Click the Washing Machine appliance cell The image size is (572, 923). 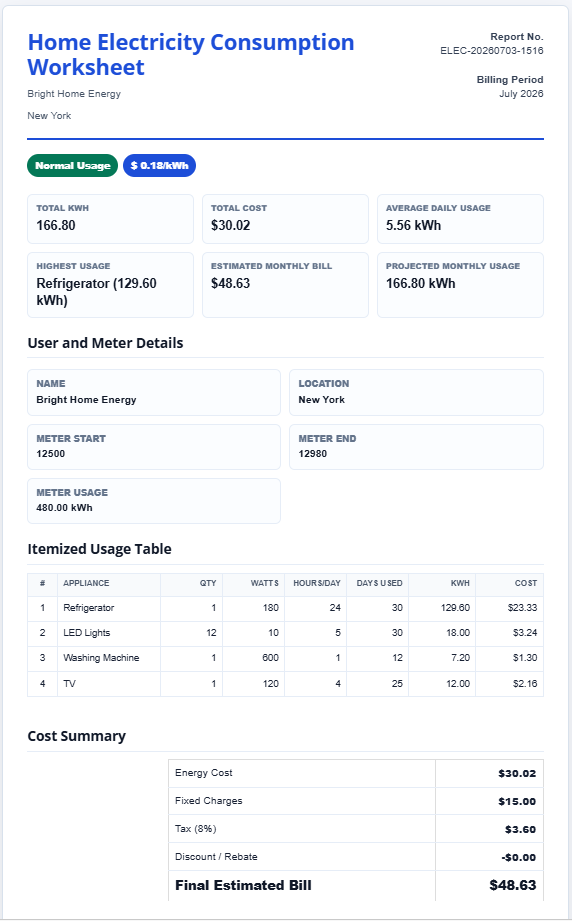[x=109, y=658]
